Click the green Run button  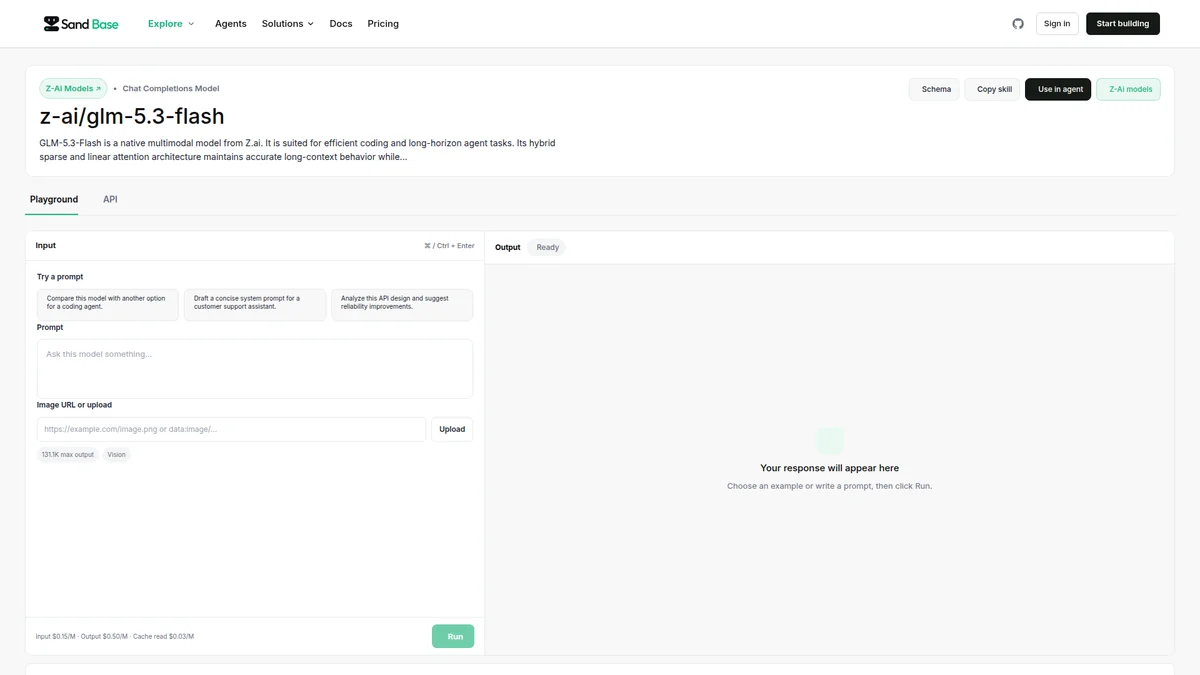(453, 636)
